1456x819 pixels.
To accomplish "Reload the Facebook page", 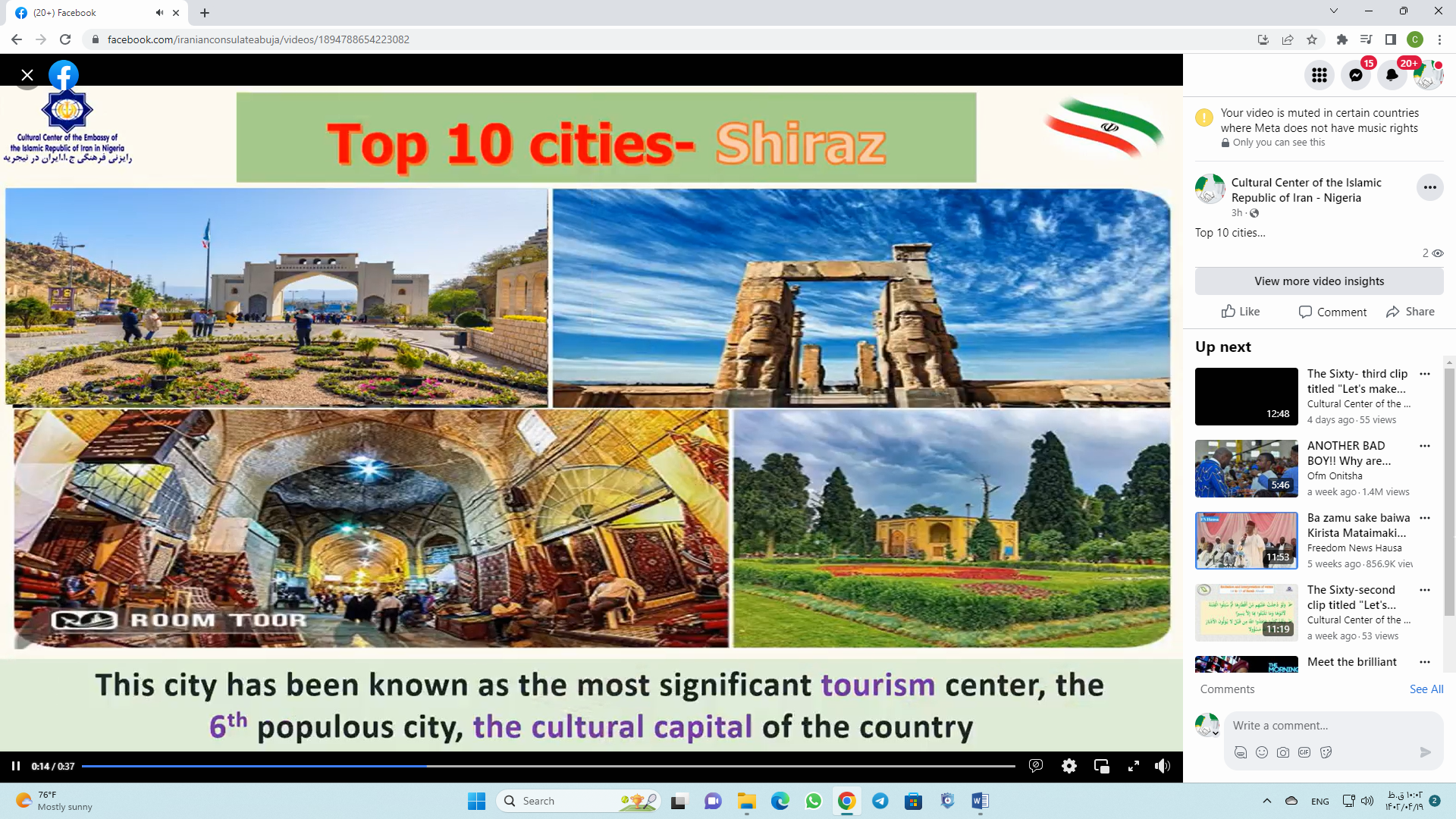I will [x=65, y=39].
